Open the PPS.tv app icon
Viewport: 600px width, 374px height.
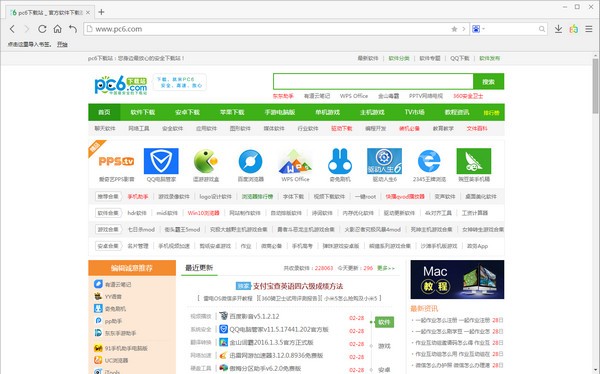click(x=116, y=162)
